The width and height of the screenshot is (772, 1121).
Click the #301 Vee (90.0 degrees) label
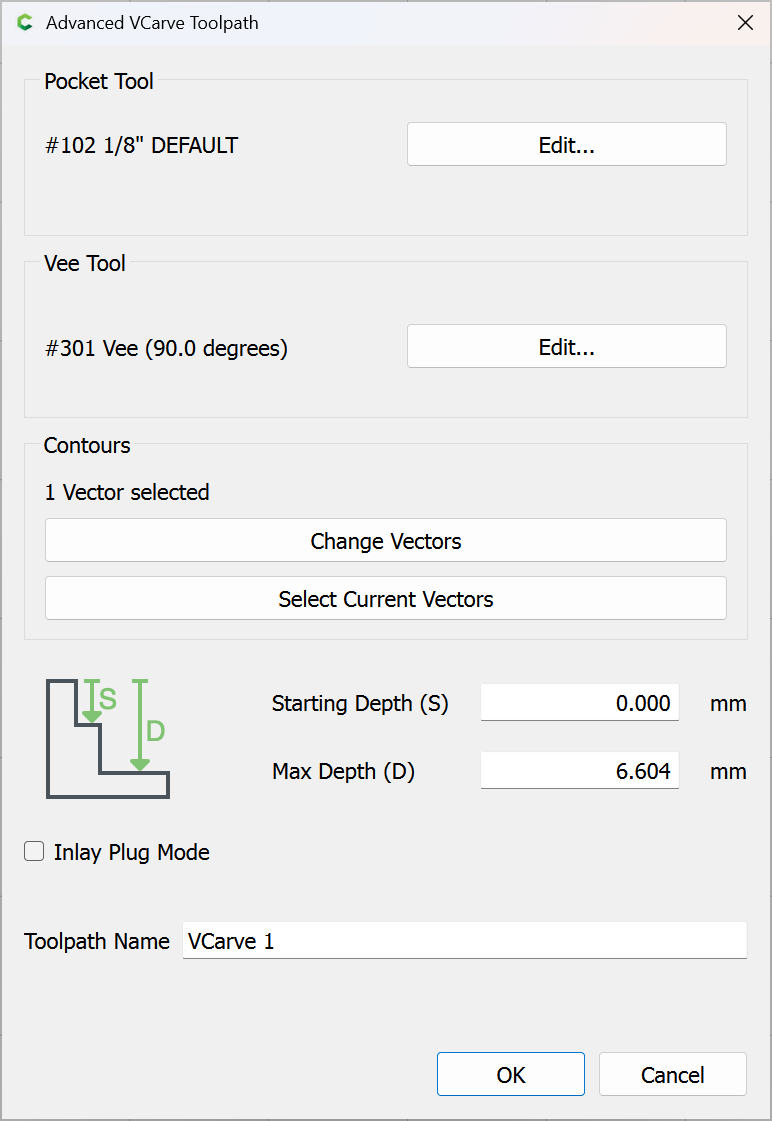(x=167, y=348)
